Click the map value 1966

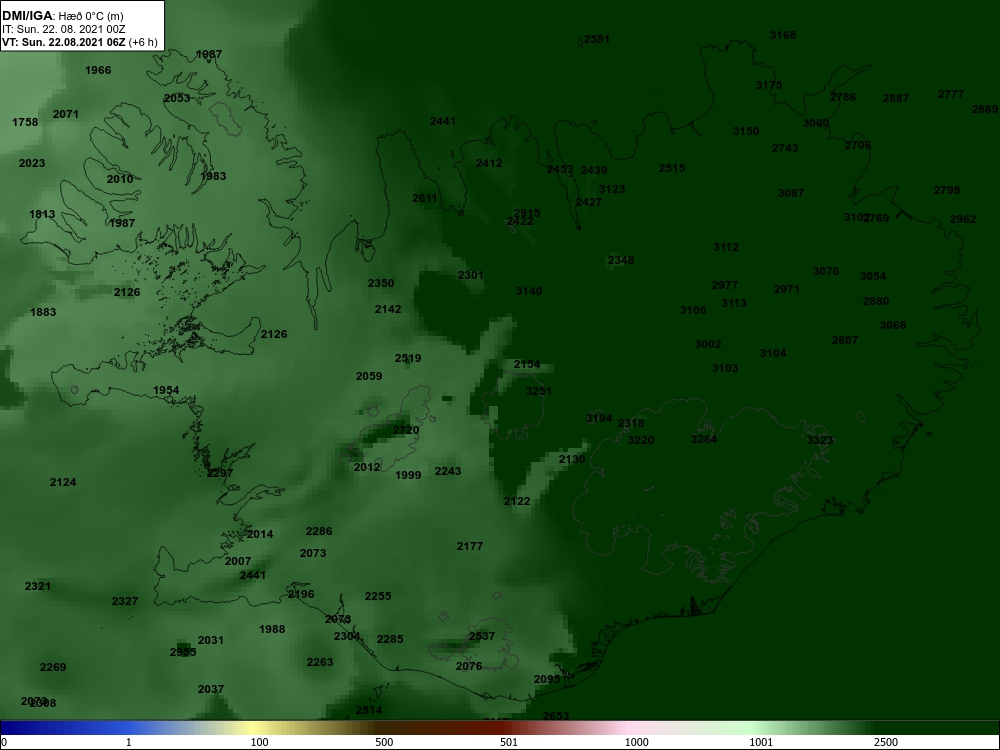(x=98, y=70)
